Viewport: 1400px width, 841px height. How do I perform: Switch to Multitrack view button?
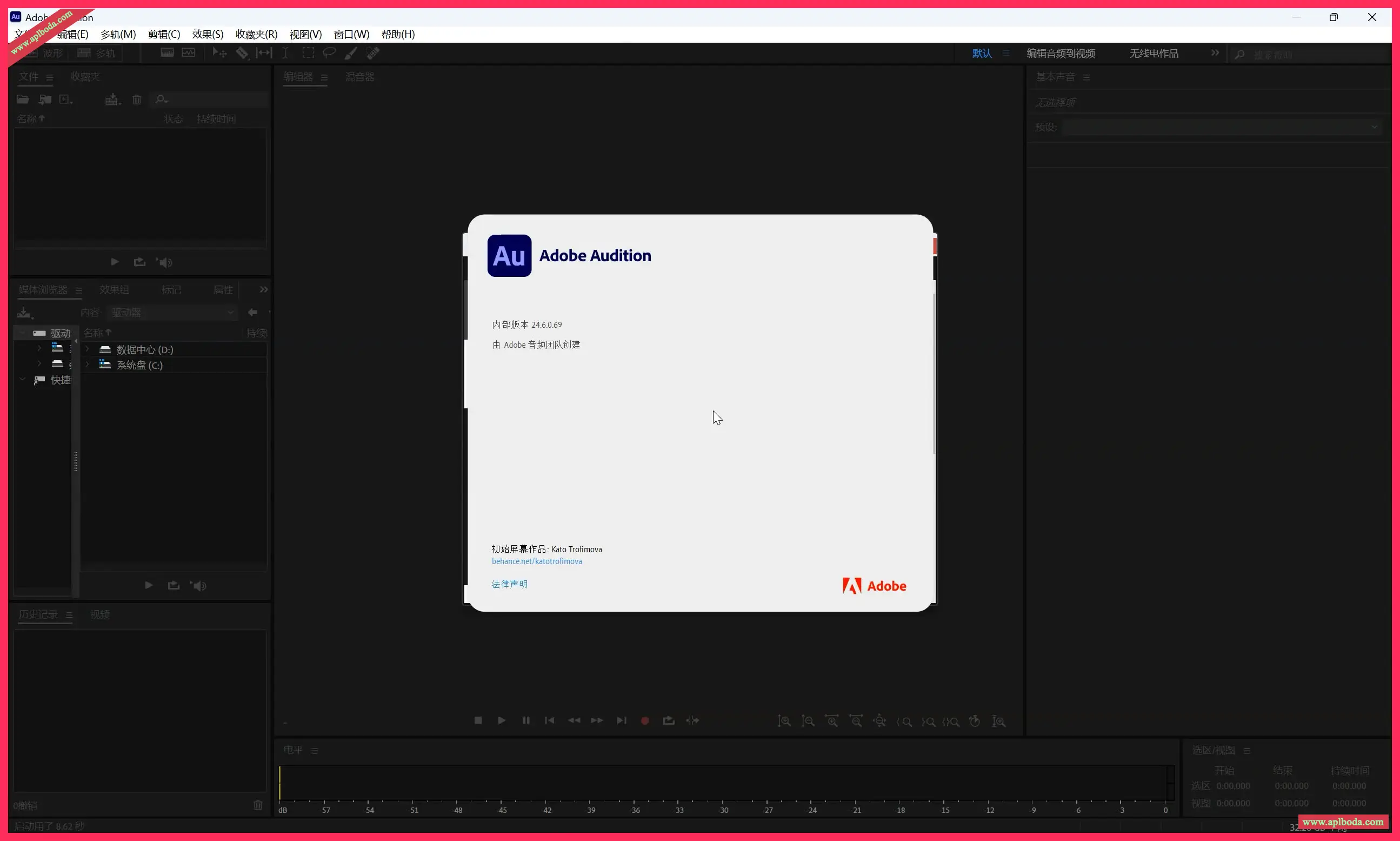[96, 53]
